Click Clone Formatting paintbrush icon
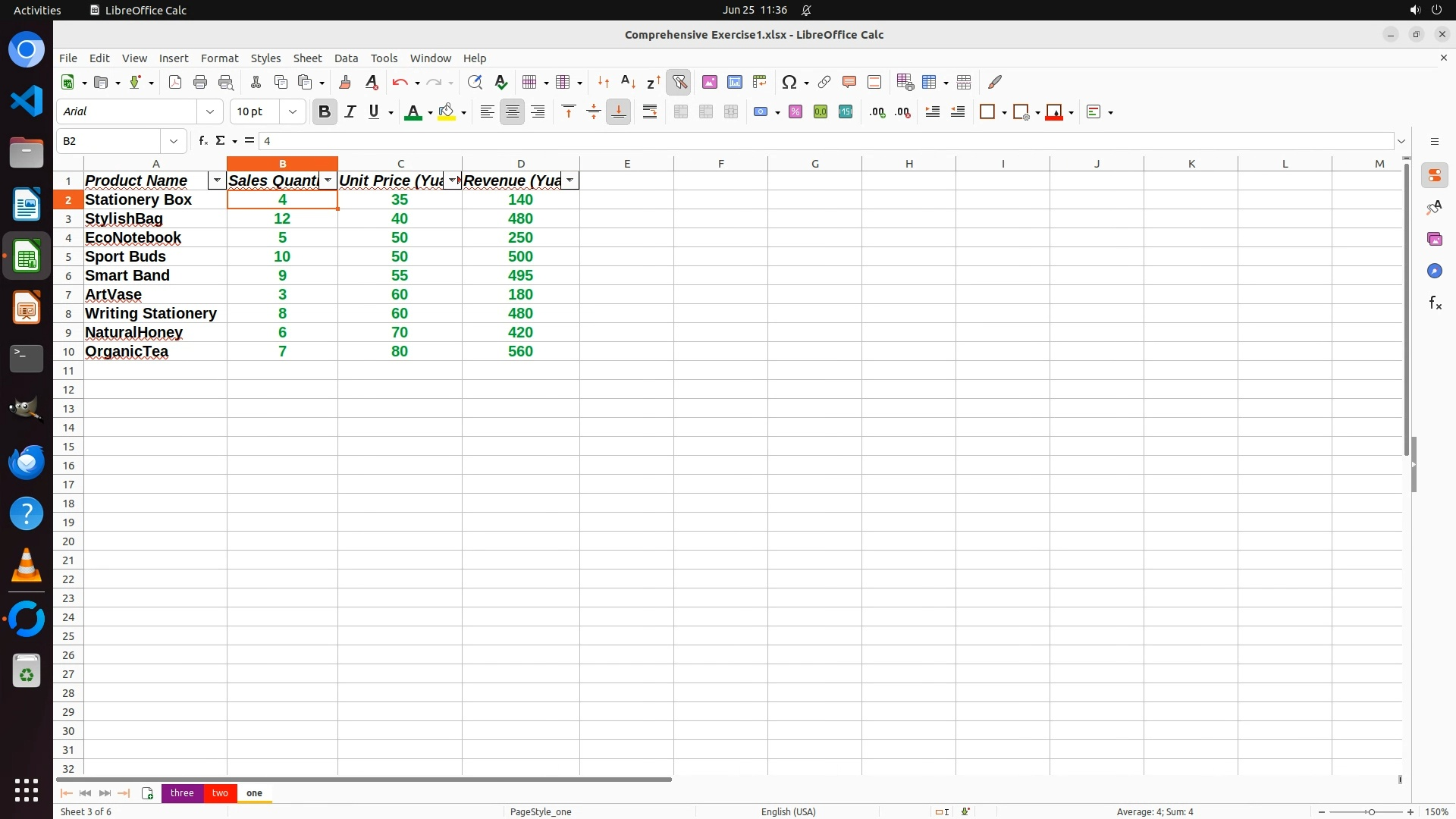 [345, 82]
